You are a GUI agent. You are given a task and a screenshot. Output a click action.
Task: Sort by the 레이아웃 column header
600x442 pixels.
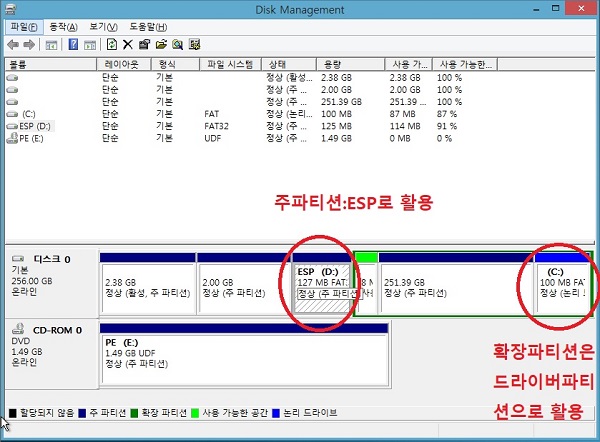point(124,65)
